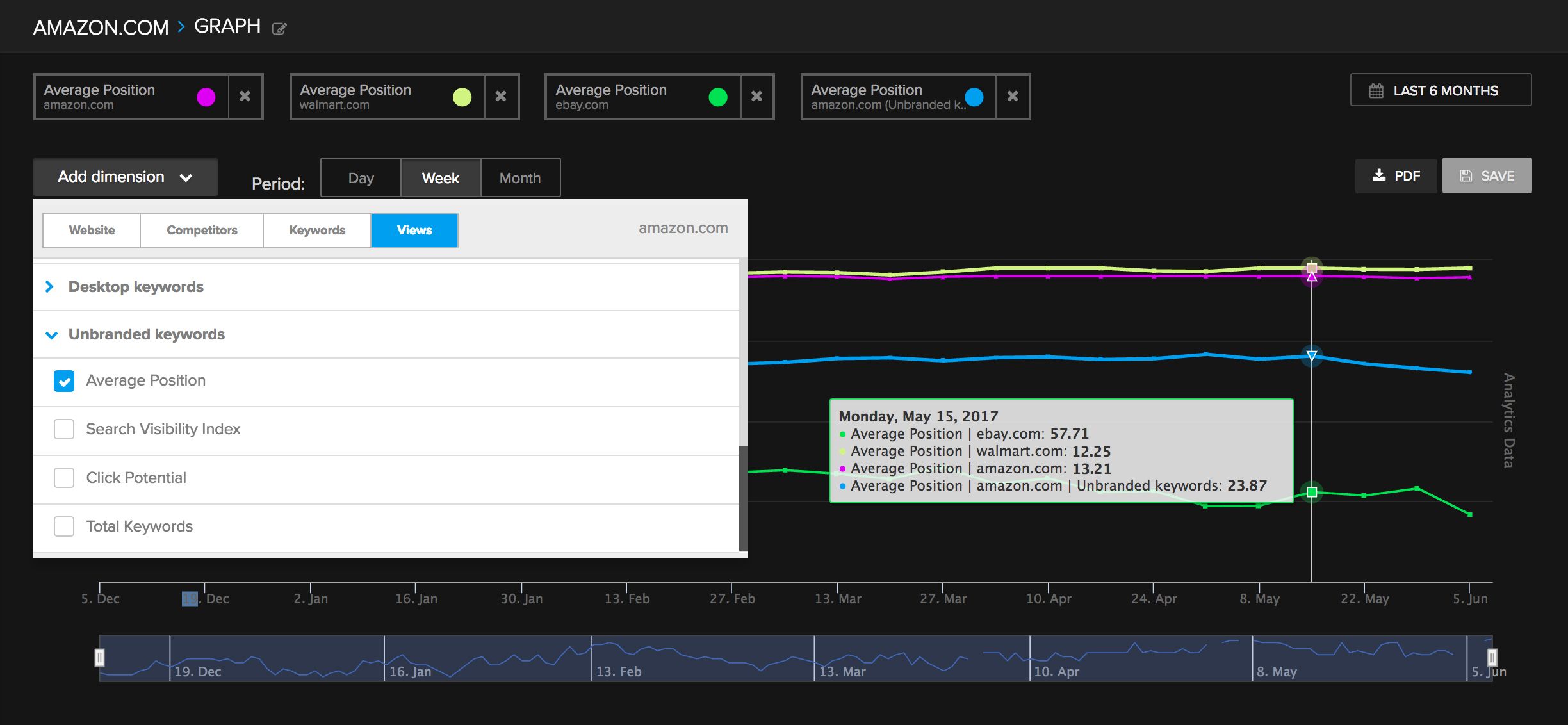Screen dimensions: 1568x725
Task: Click the SAVE button
Action: pyautogui.click(x=1487, y=175)
